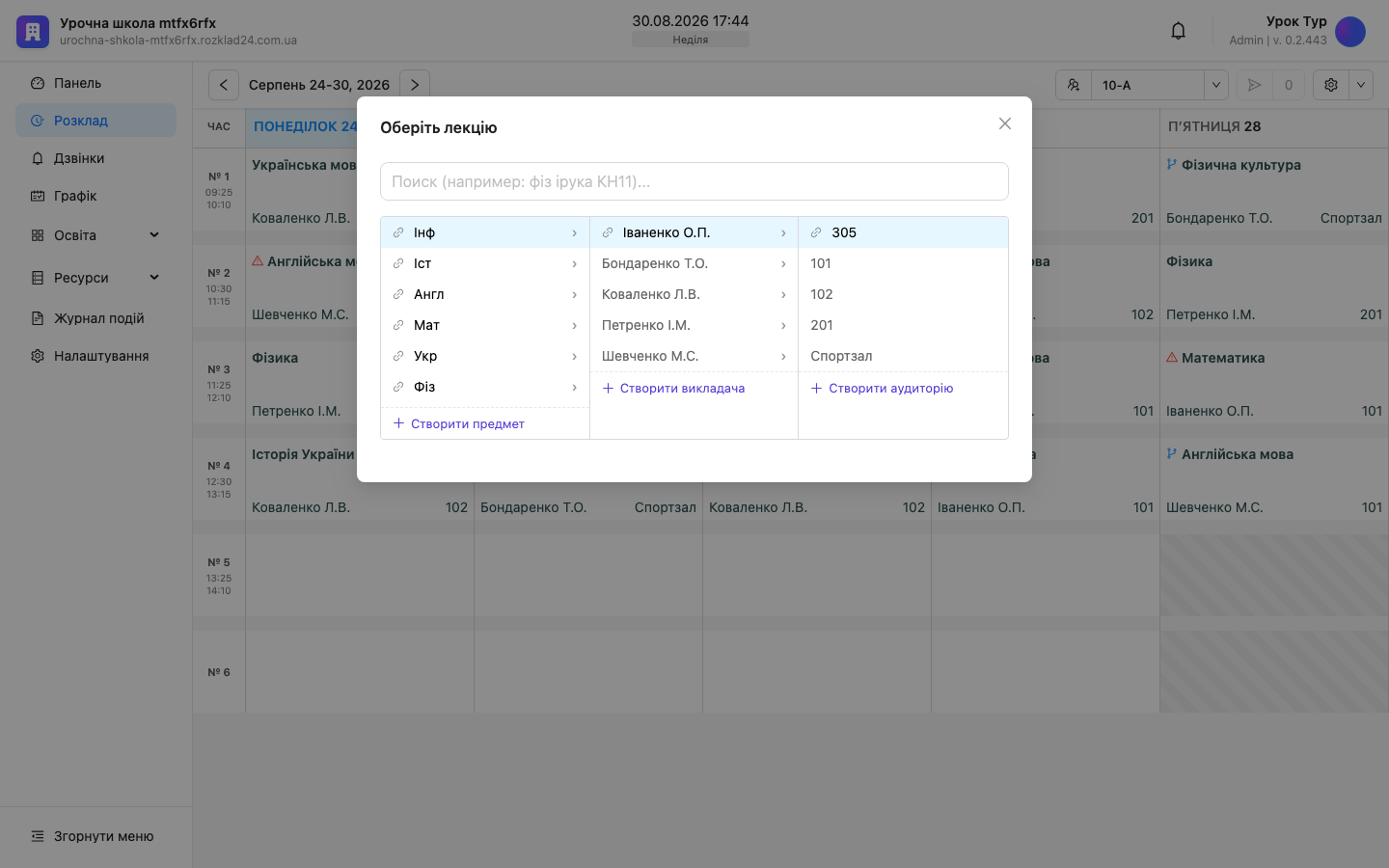The width and height of the screenshot is (1389, 868).
Task: Expand the chevron next to Шевченко М.С.
Action: [x=783, y=356]
